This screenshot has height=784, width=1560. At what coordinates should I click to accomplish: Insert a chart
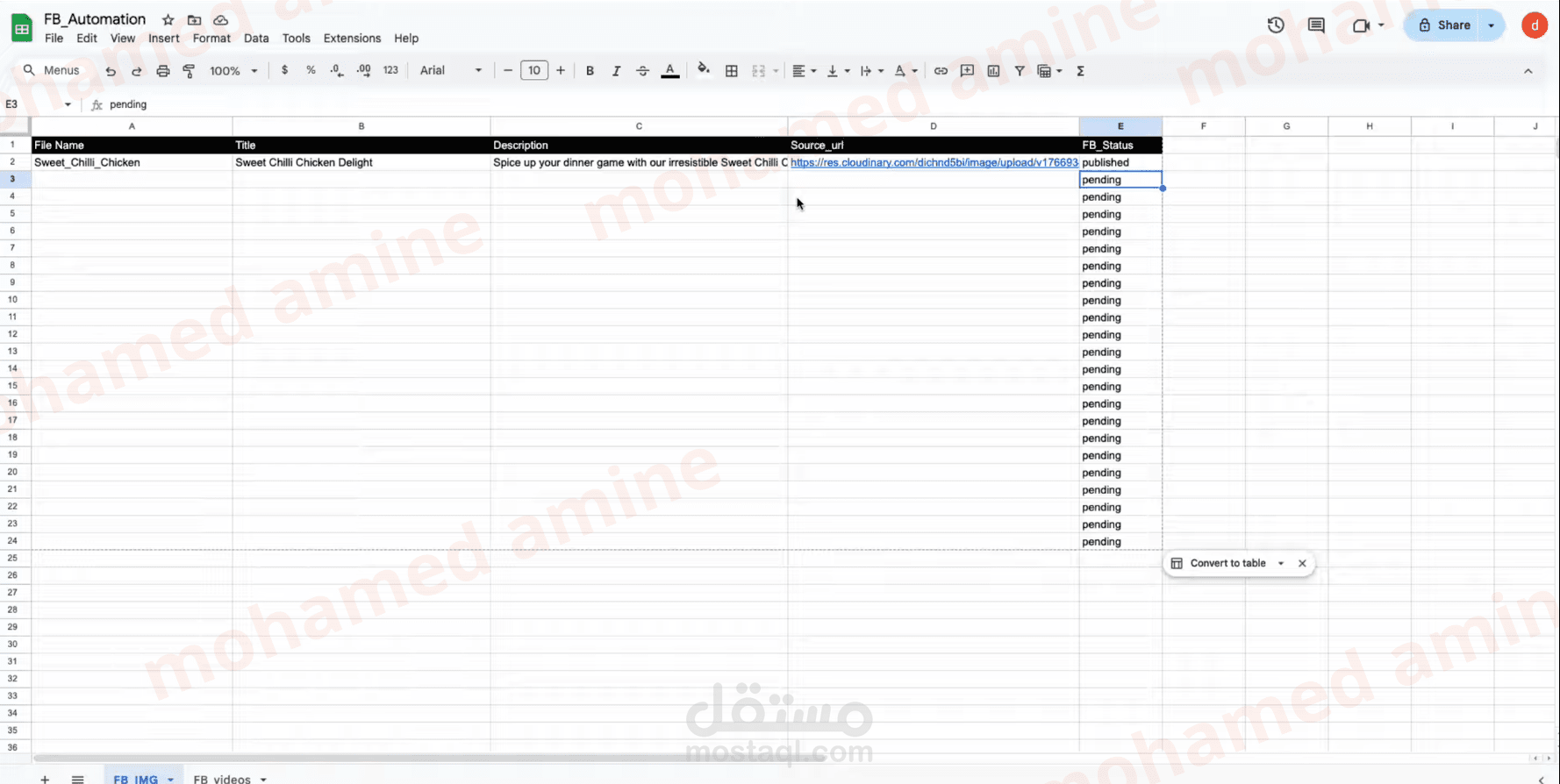993,71
